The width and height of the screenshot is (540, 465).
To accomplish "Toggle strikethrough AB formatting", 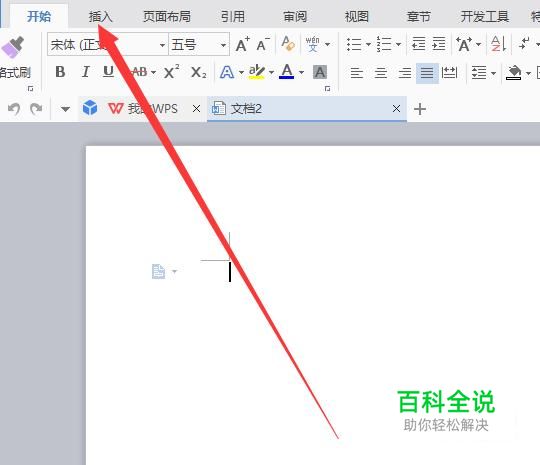I will [x=139, y=72].
